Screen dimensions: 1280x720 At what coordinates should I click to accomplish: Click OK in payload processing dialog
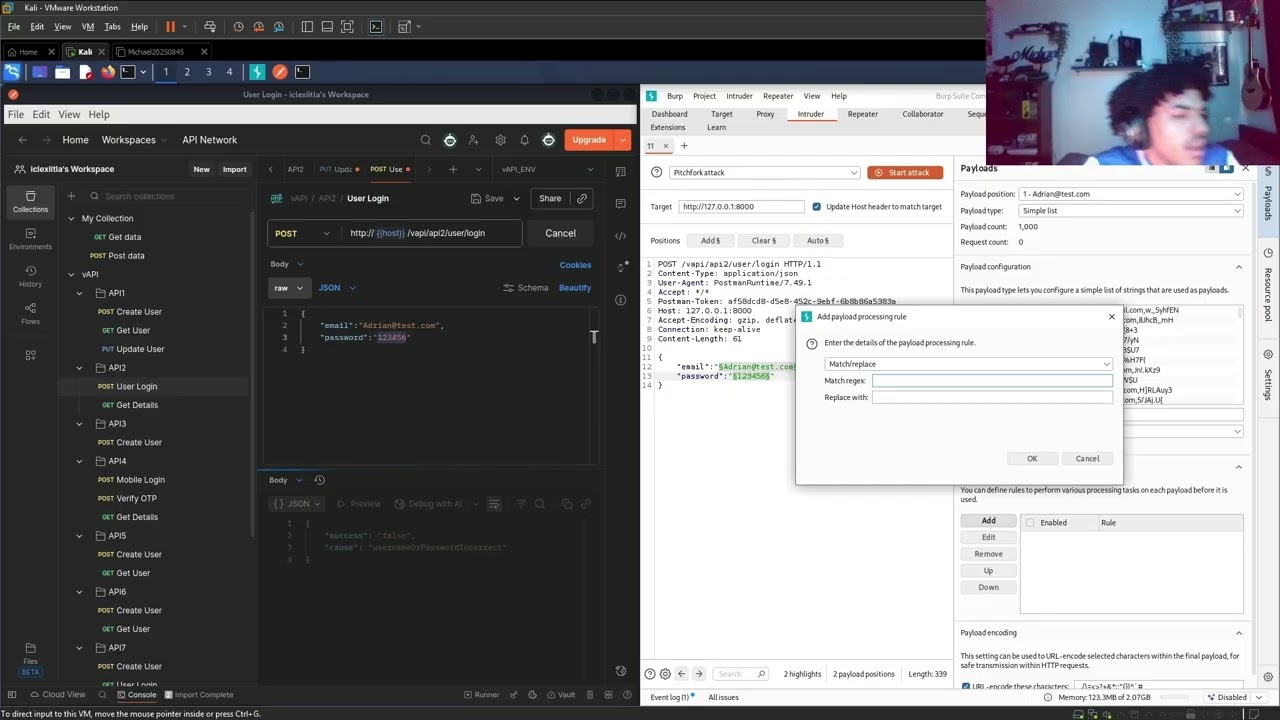[x=1032, y=459]
